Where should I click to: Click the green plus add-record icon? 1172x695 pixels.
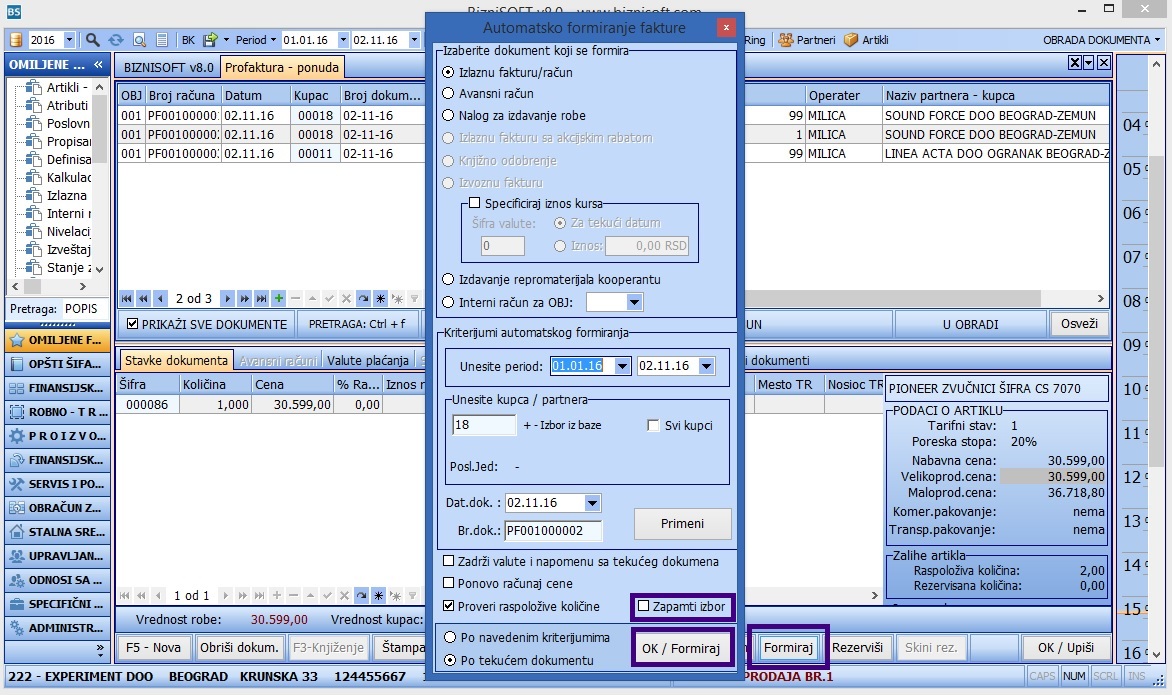point(279,298)
